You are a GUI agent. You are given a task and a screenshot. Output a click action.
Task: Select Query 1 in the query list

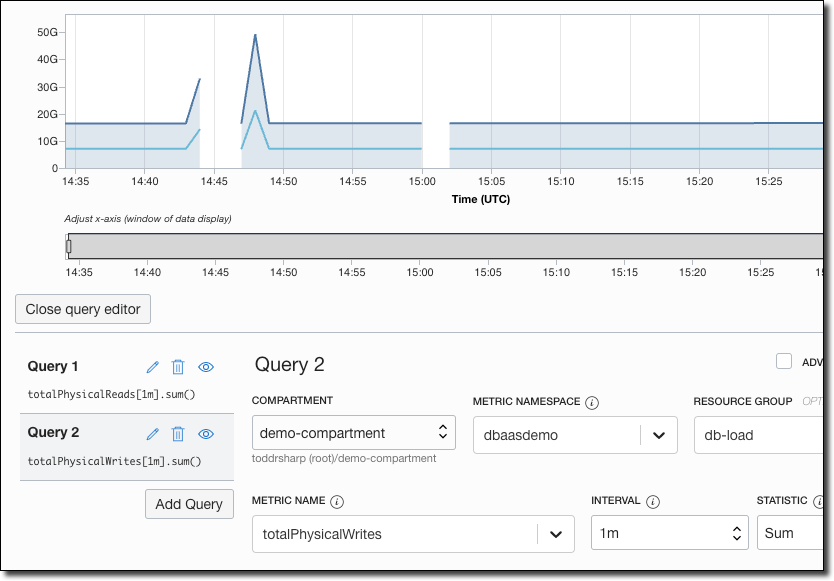(127, 380)
